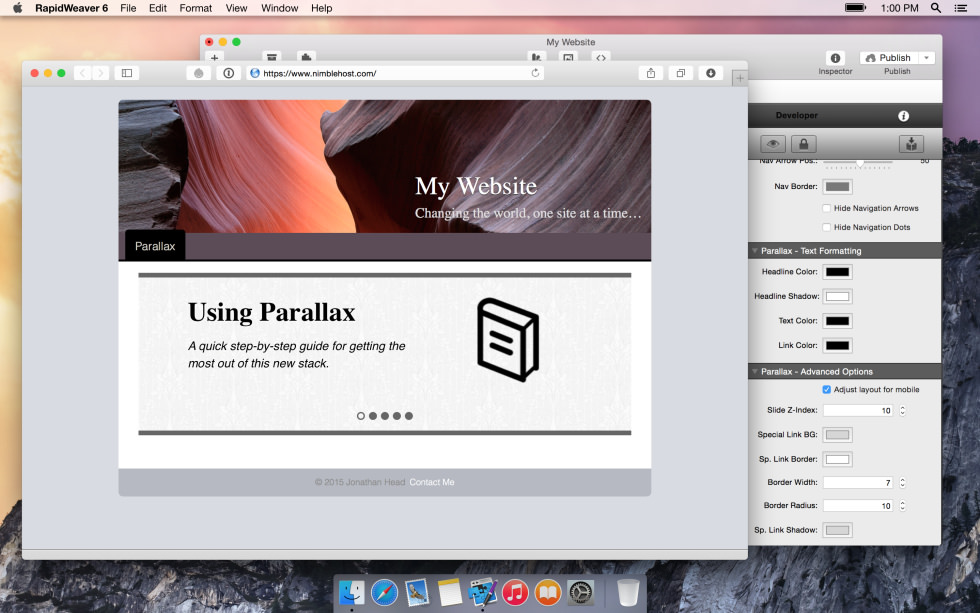Open browser downloads icon
Viewport: 980px width, 613px height.
[x=711, y=73]
